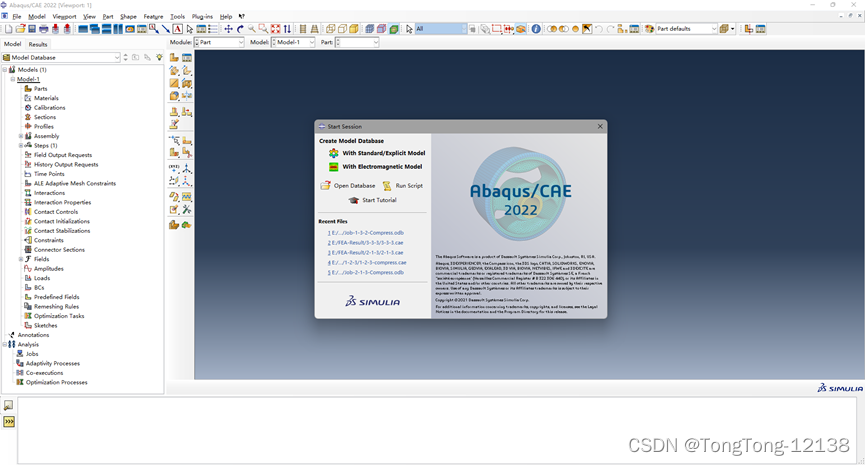This screenshot has width=865, height=465.
Task: Open the Plug-ins menu
Action: 202,17
